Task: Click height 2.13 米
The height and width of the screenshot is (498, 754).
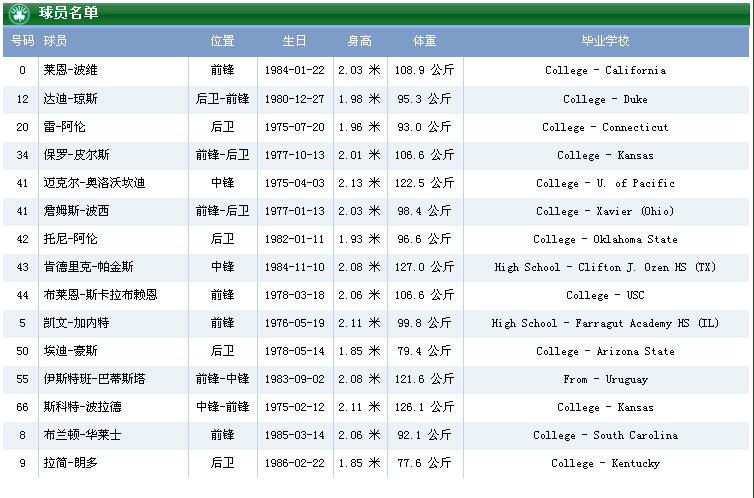Action: coord(359,183)
